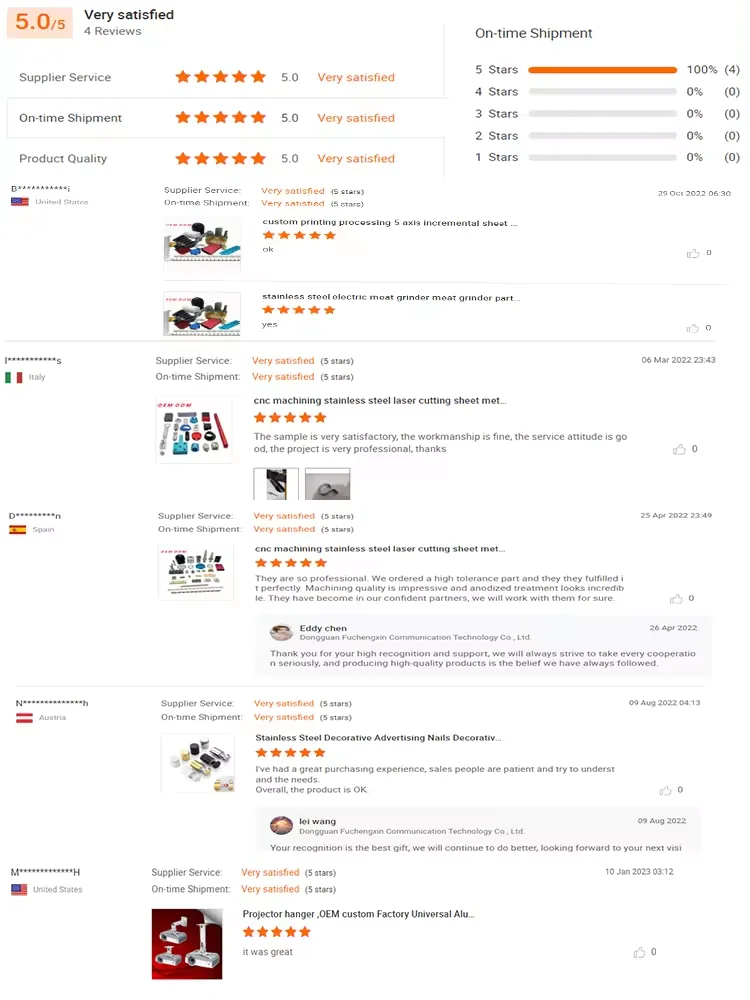Give thumbs-up to Spain reviewer's comment
This screenshot has height=1000, width=750.
[676, 598]
